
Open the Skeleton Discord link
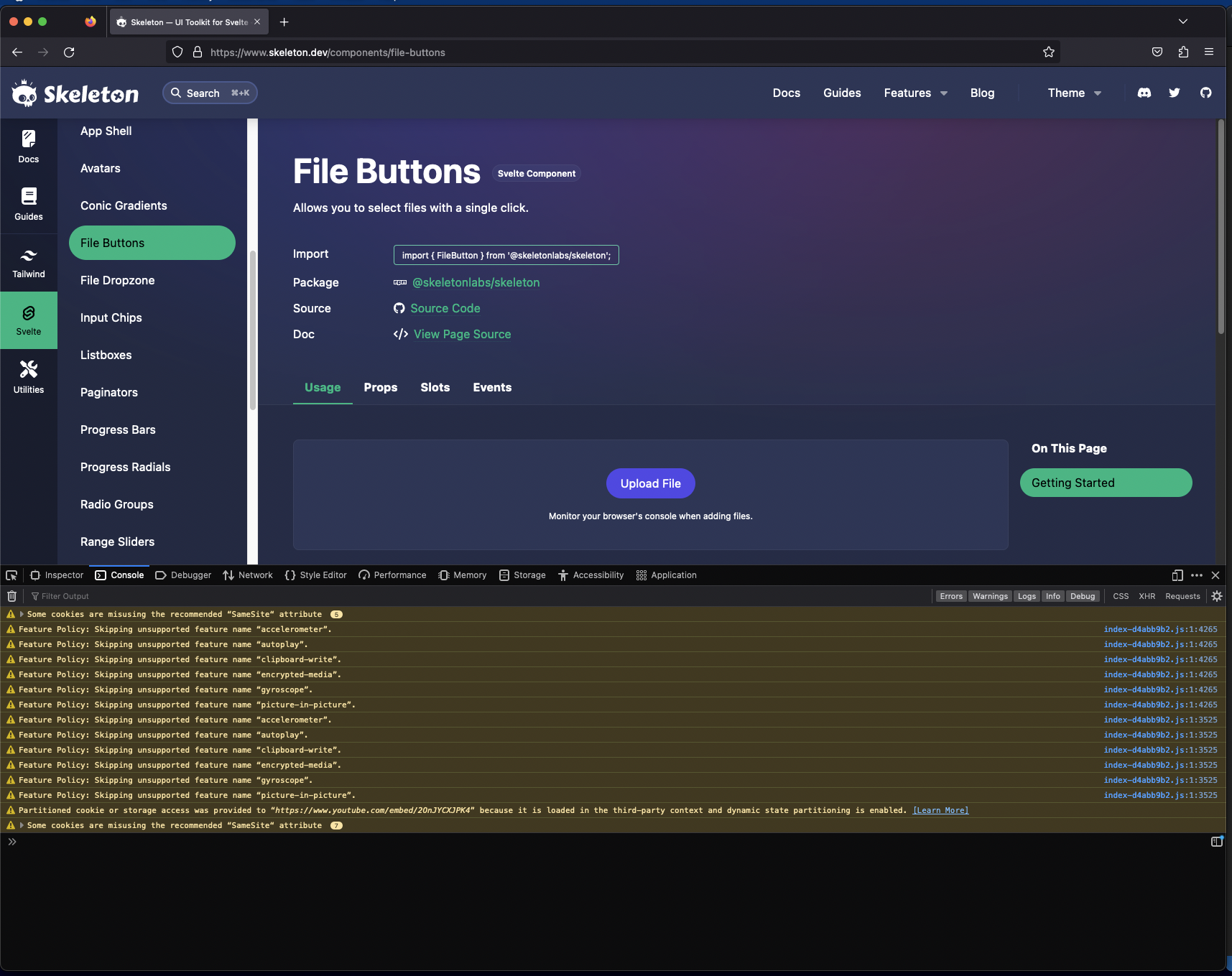[1144, 93]
